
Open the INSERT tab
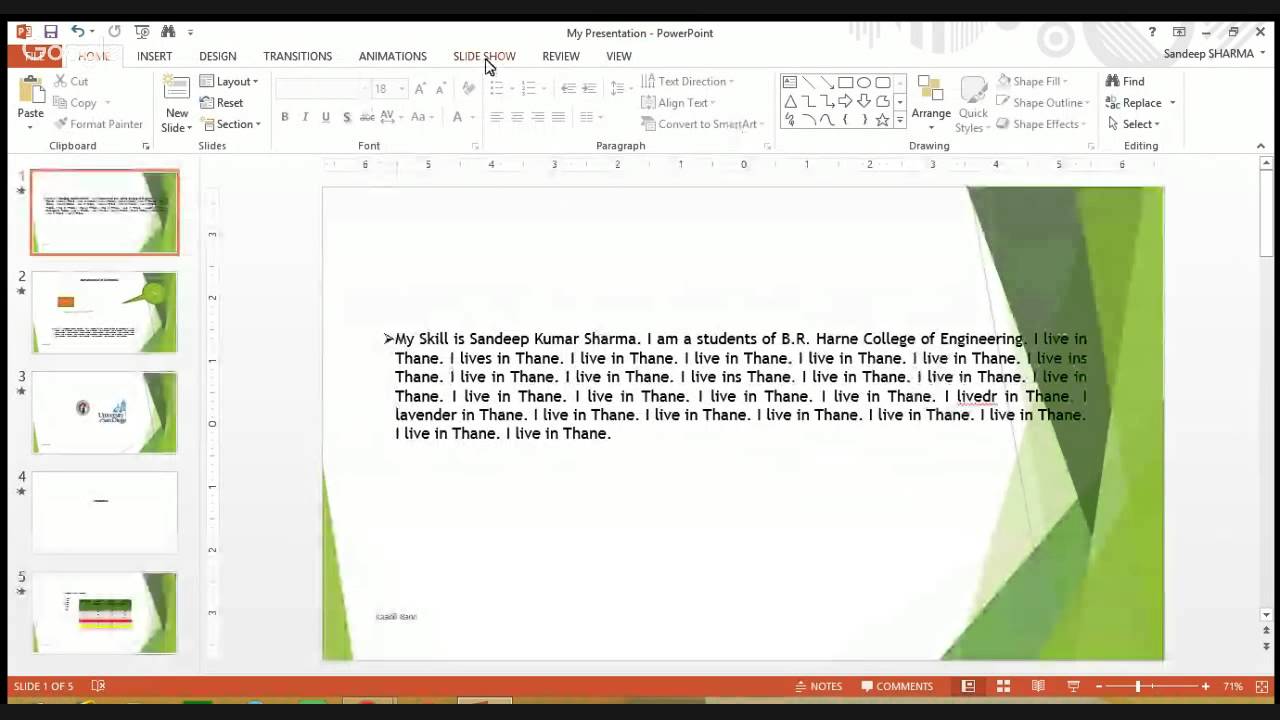click(x=154, y=56)
